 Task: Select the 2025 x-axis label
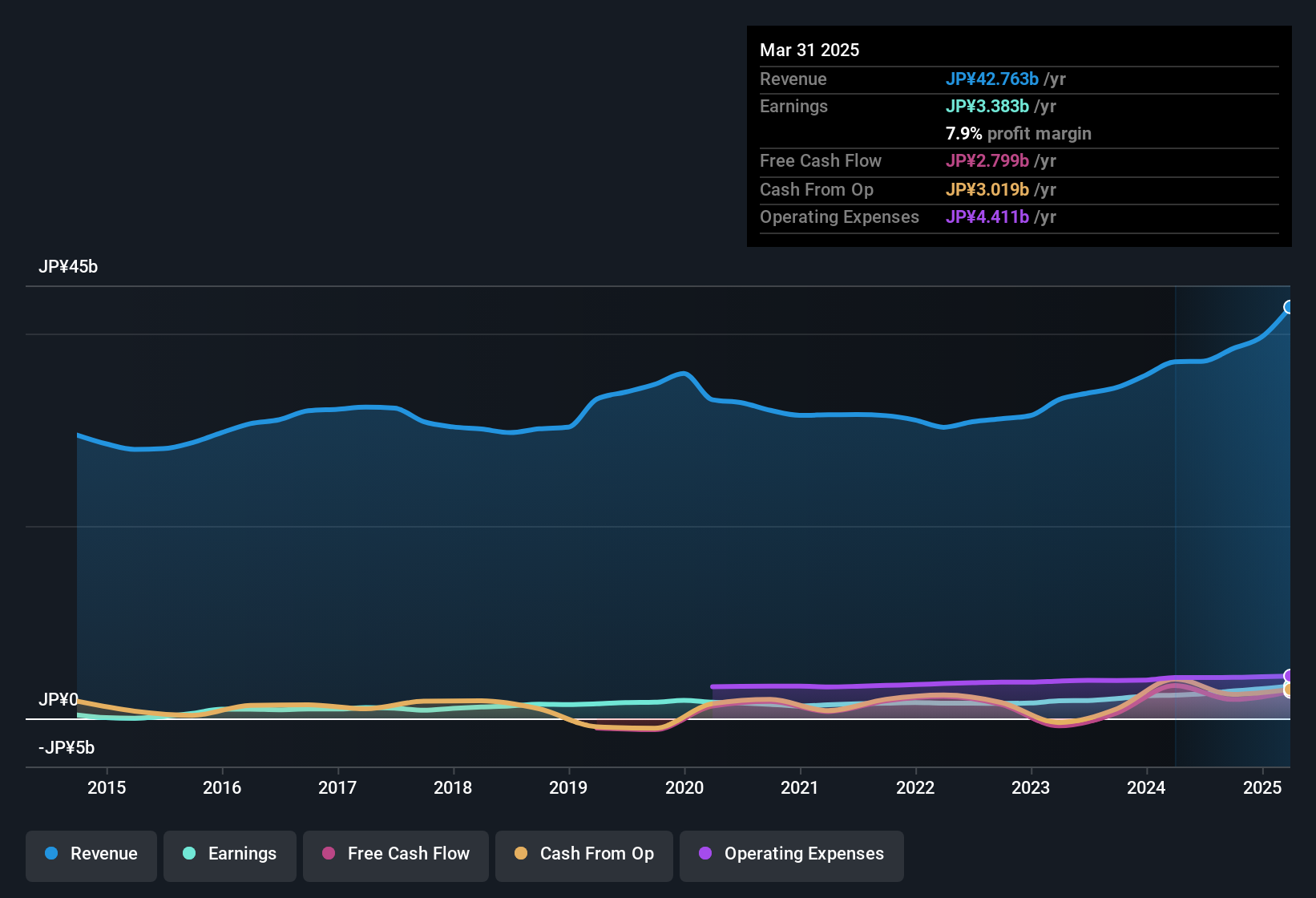pyautogui.click(x=1262, y=787)
